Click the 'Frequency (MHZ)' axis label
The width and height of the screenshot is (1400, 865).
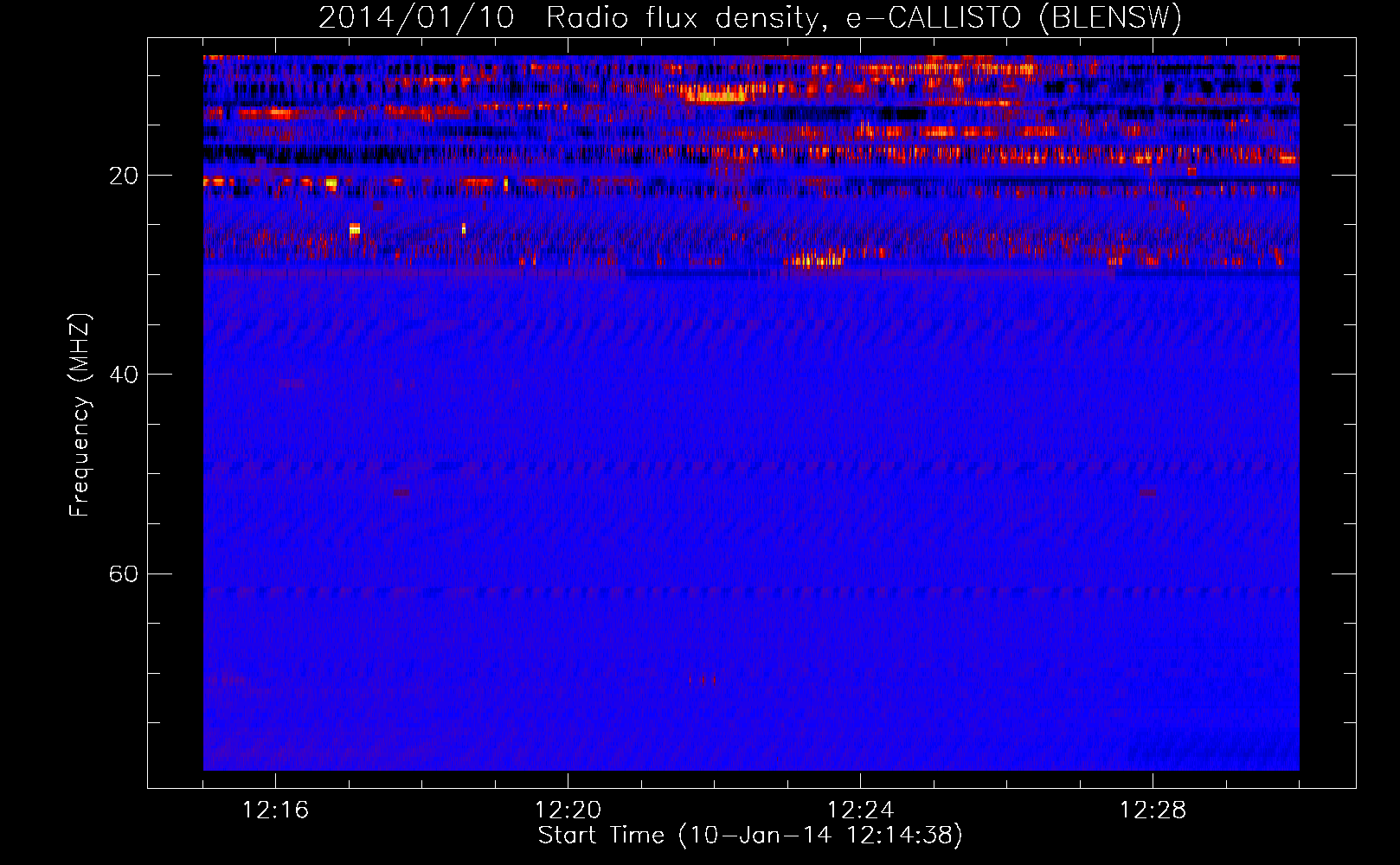[80, 415]
